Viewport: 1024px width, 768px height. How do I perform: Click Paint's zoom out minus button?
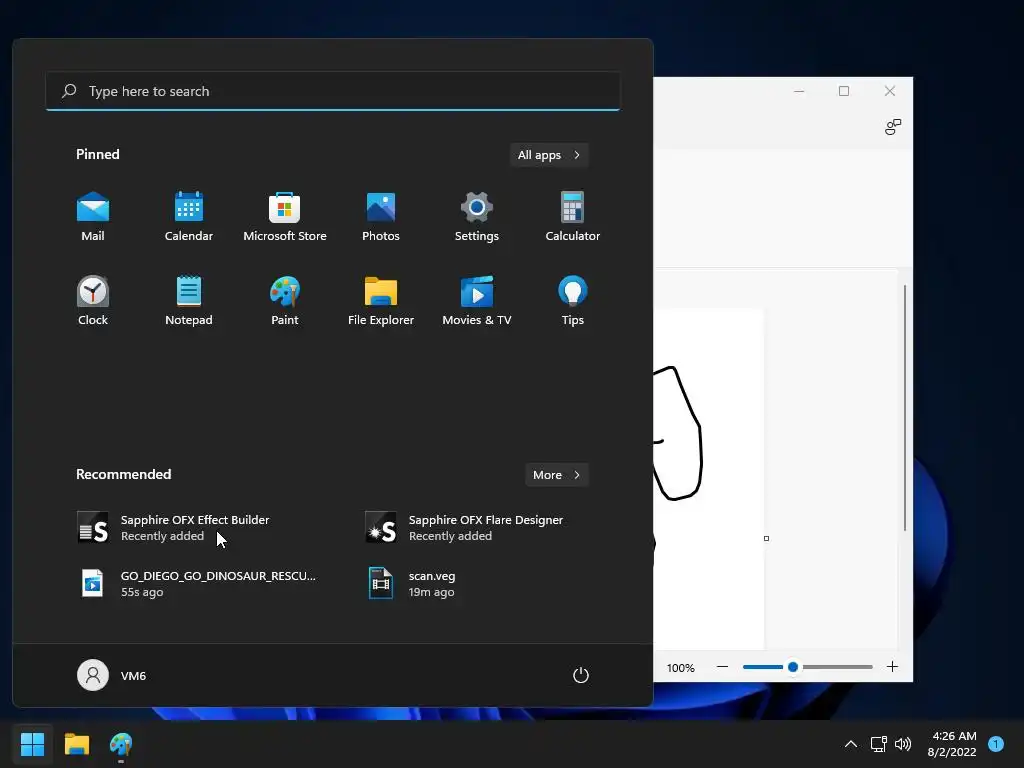tap(722, 667)
